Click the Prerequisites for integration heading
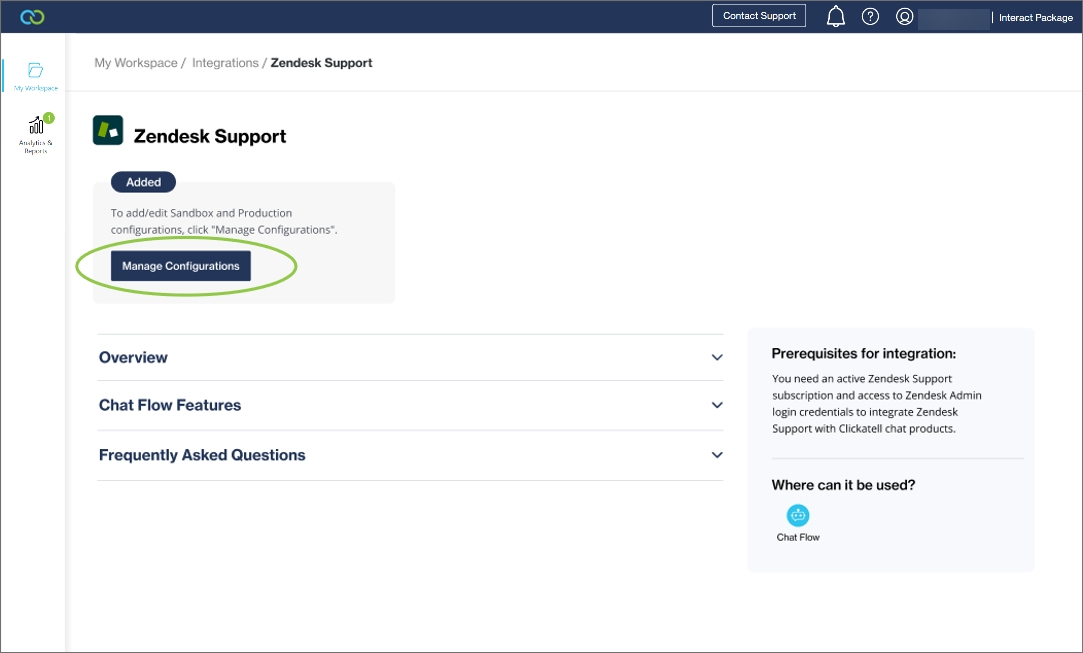Screen dimensions: 1083x653 (863, 353)
